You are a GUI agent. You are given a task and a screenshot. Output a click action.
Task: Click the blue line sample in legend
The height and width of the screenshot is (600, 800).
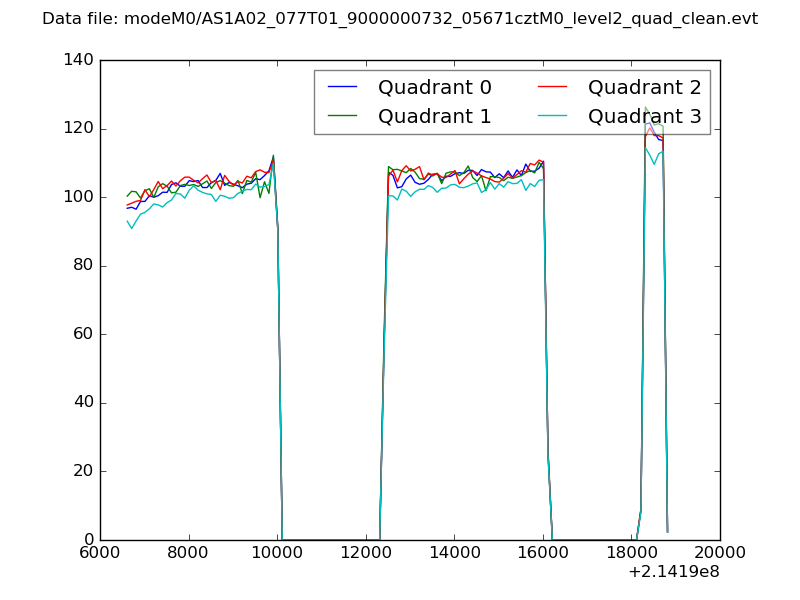click(344, 87)
